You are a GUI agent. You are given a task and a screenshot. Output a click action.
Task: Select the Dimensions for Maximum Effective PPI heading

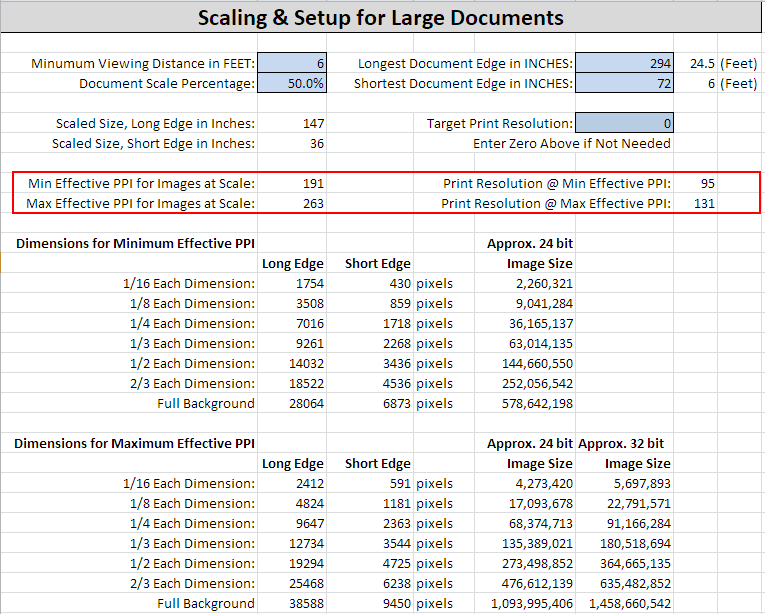click(x=134, y=443)
